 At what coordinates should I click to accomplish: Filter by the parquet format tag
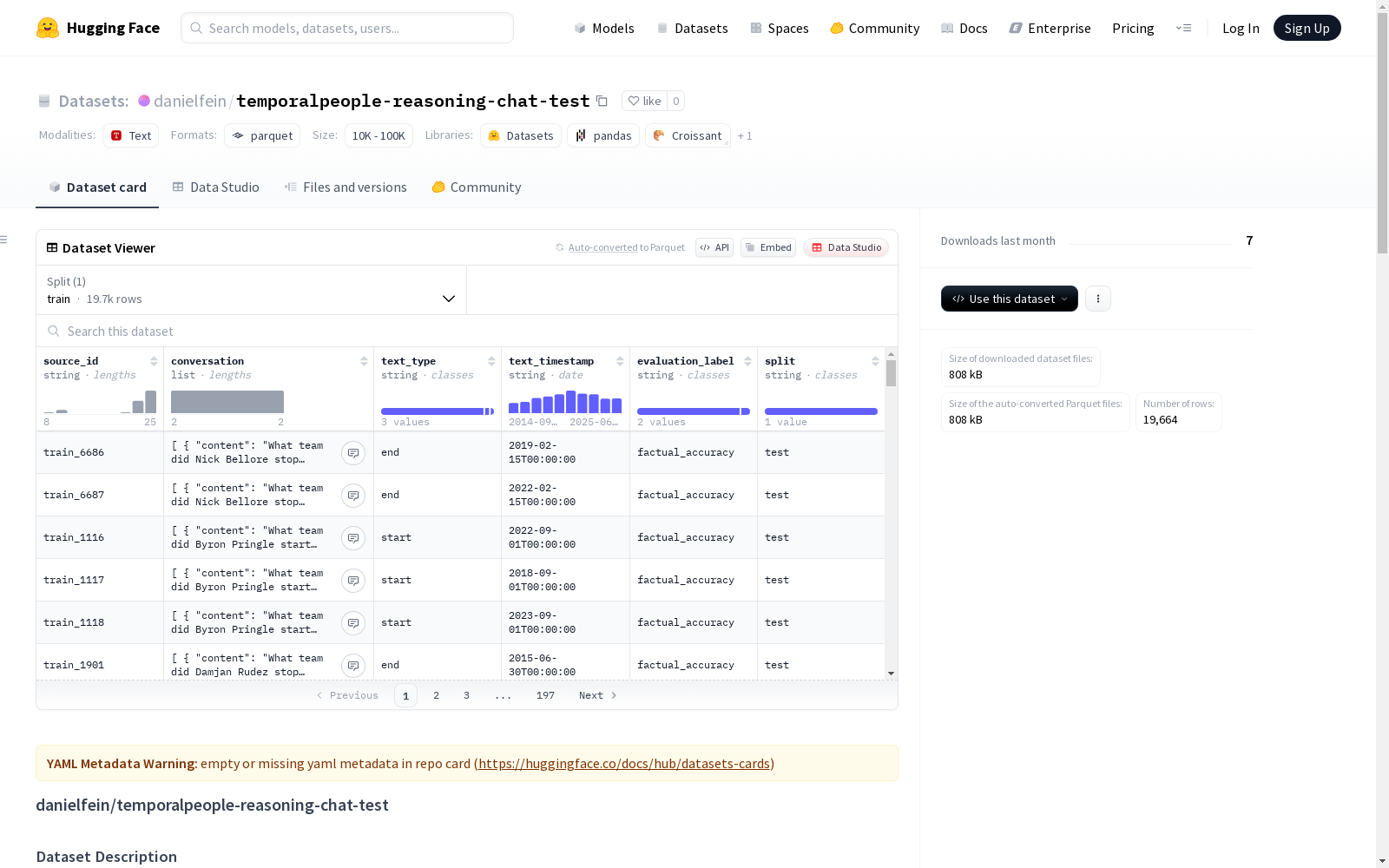(262, 135)
